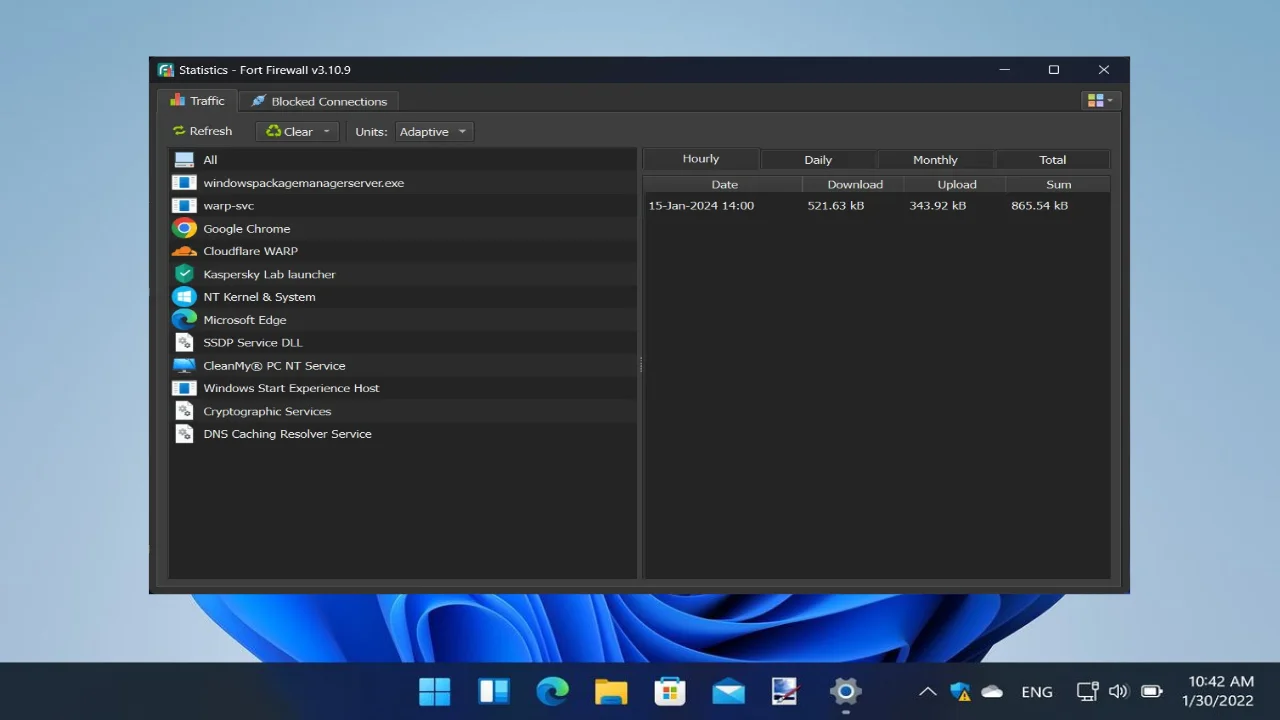Select the Microsoft Edge row text
1280x720 pixels.
[245, 320]
